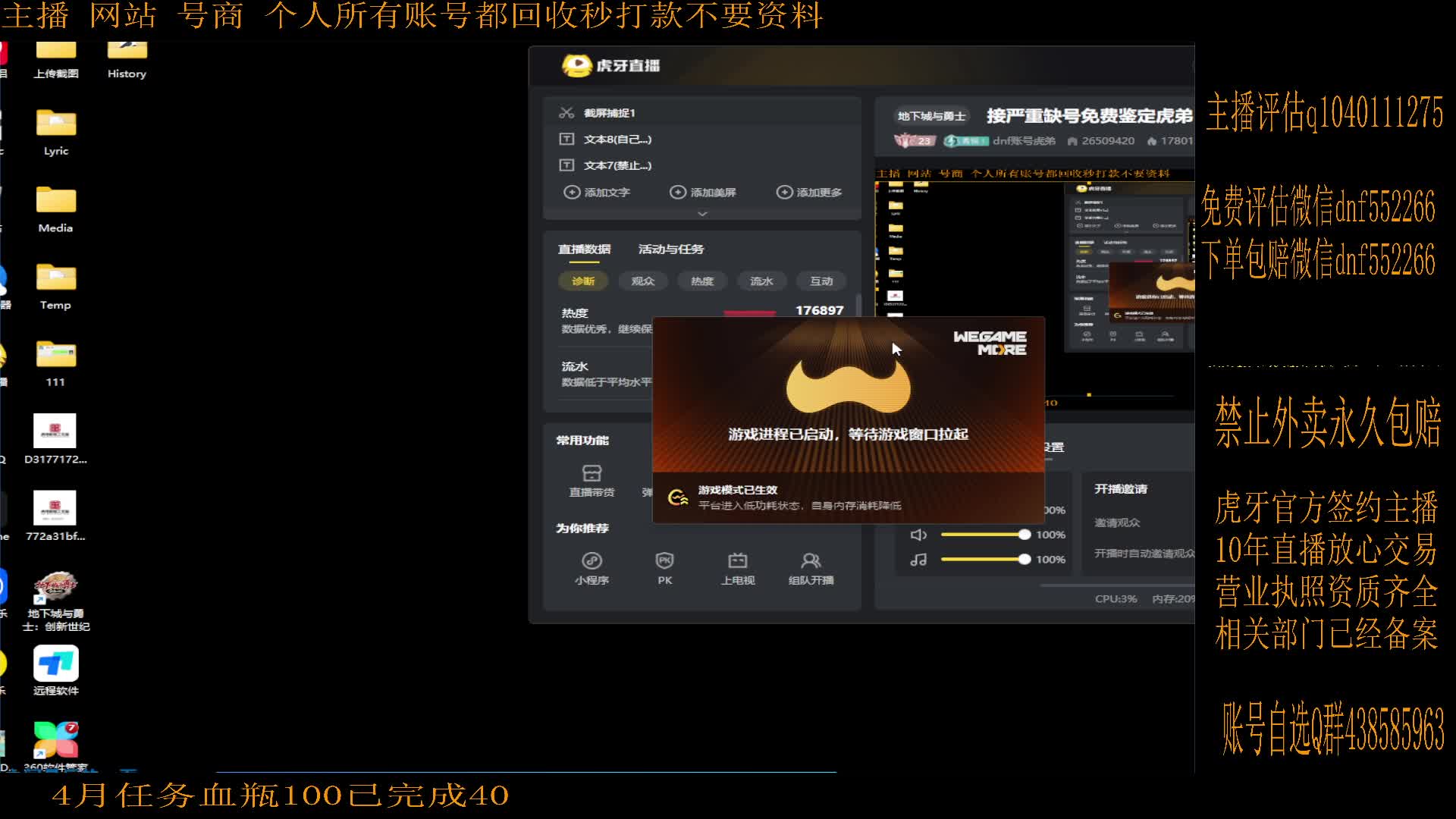Launch the 360软件管家 desktop shortcut

point(55,745)
